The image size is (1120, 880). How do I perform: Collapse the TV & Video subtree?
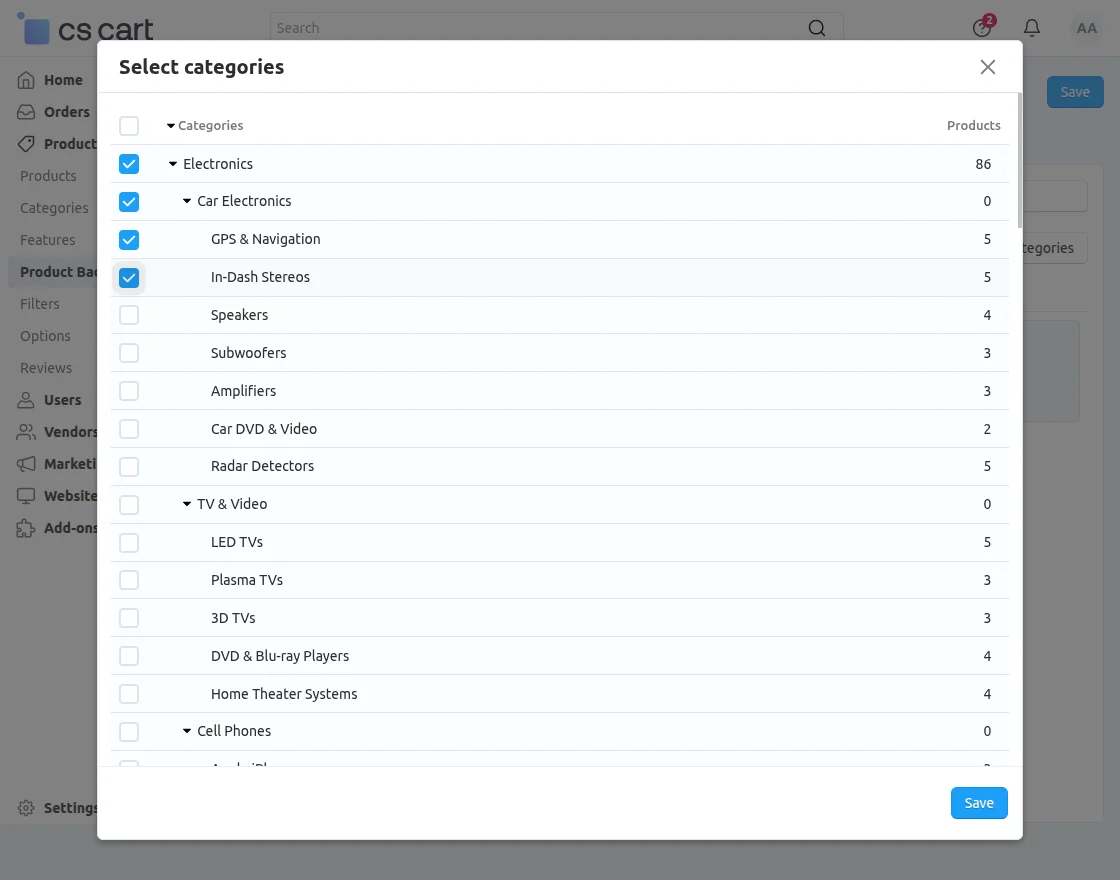tap(186, 504)
